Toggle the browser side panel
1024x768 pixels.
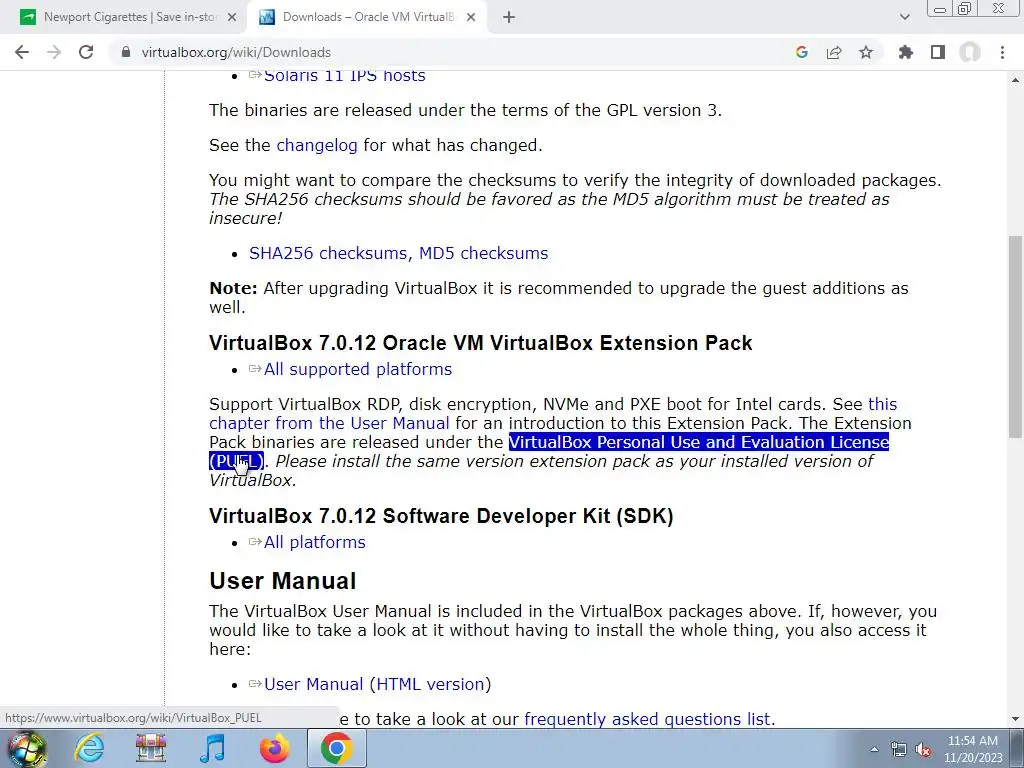click(938, 52)
